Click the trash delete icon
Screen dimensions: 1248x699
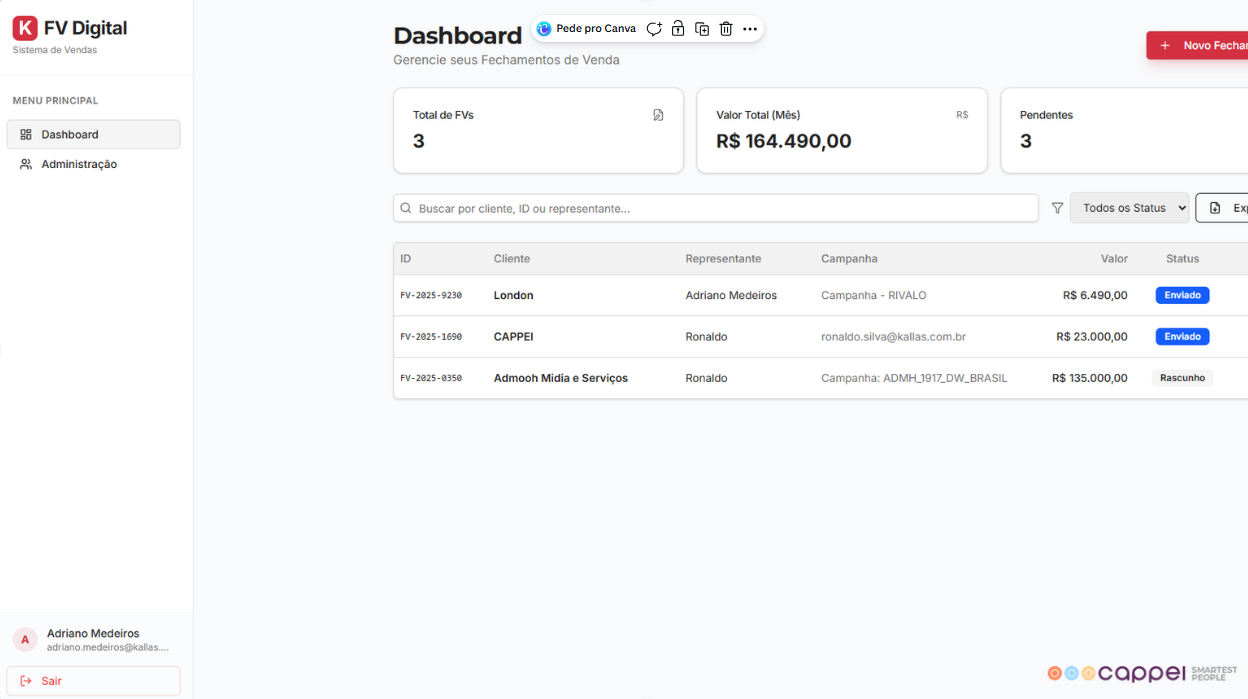point(726,29)
